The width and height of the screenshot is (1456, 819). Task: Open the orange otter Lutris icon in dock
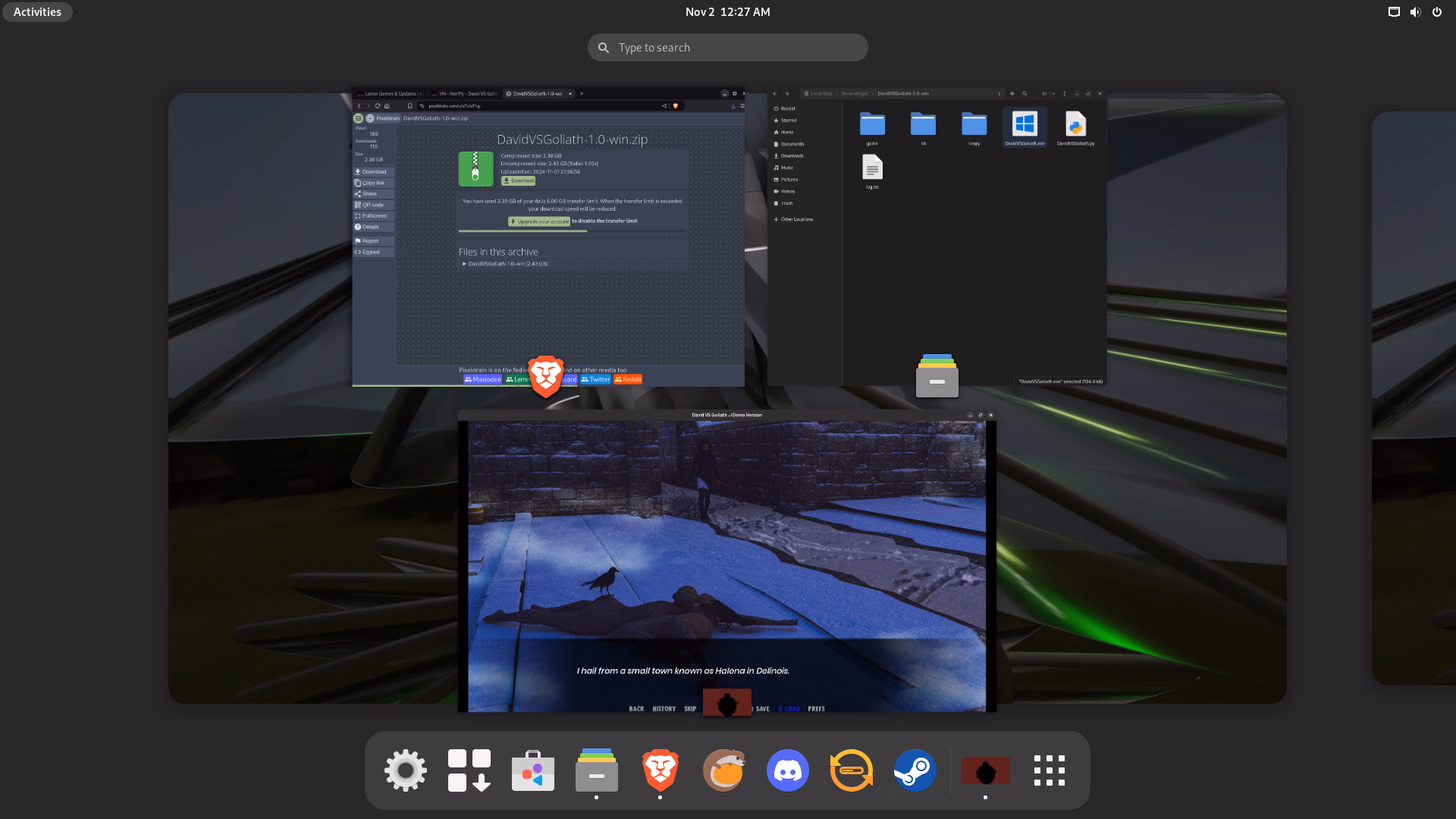[x=724, y=770]
